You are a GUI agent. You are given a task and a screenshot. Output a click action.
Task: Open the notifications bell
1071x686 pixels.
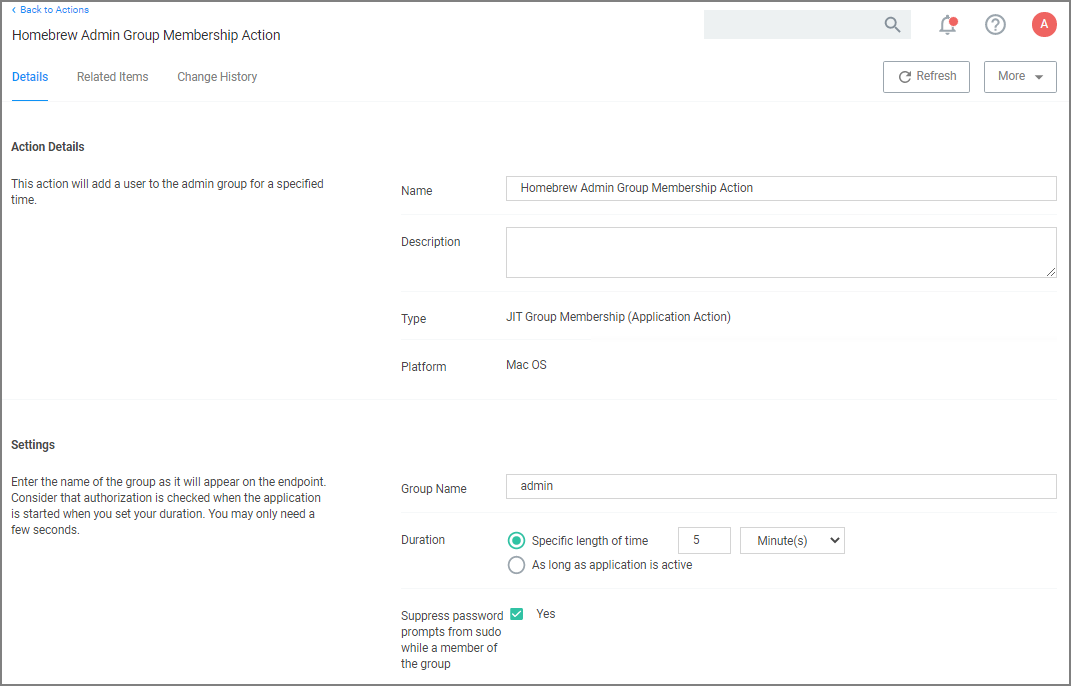click(x=947, y=25)
